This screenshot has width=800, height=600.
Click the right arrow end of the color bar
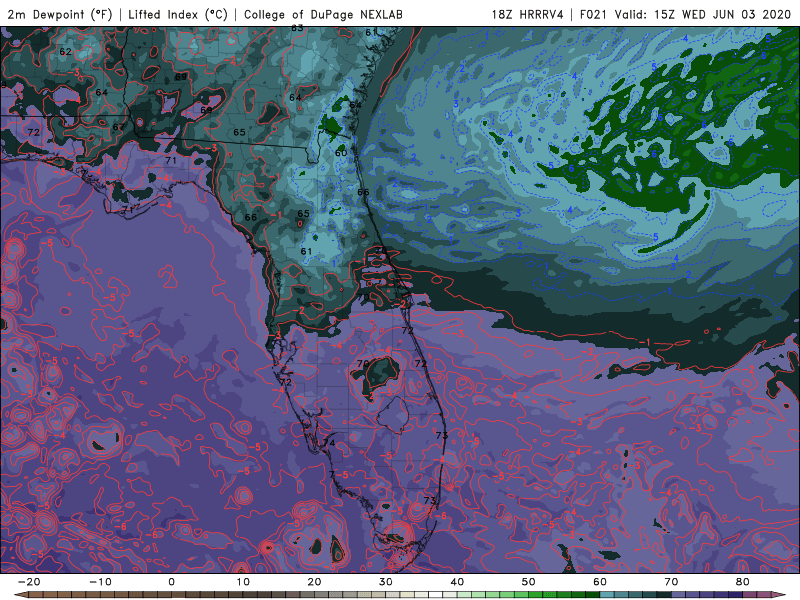pos(781,595)
